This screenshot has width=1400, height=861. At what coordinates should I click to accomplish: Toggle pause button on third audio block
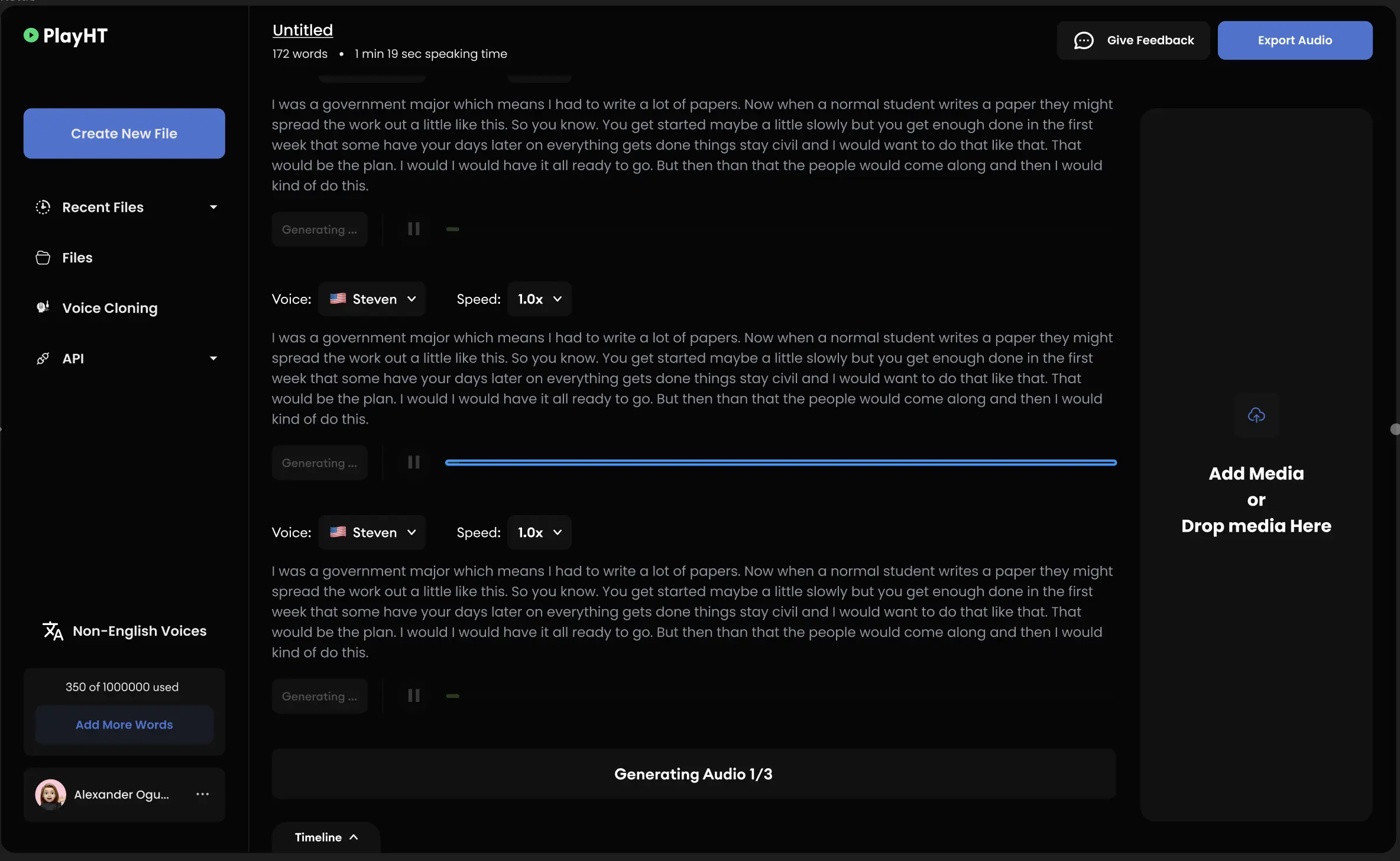click(x=413, y=696)
